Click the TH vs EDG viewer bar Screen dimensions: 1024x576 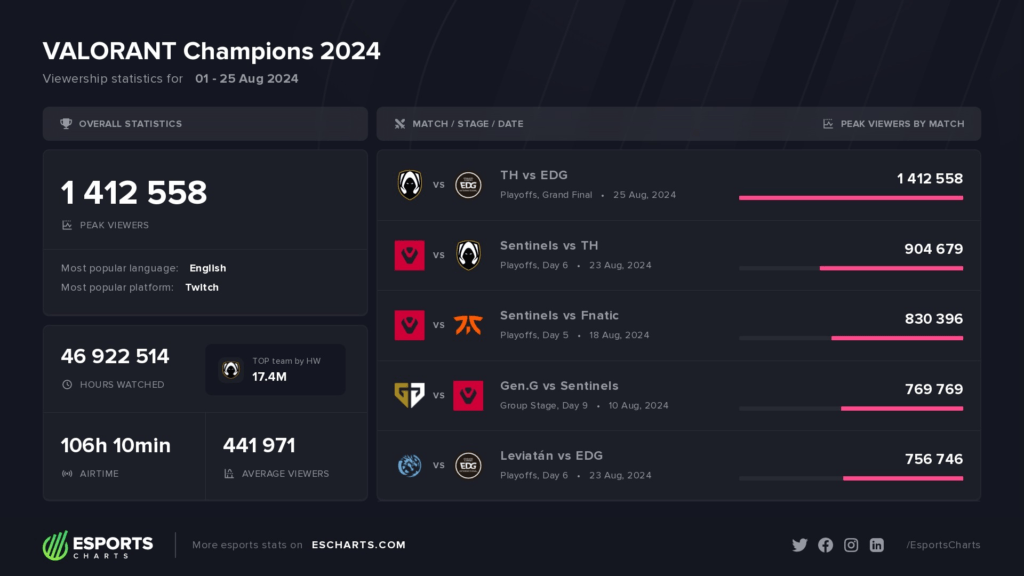pyautogui.click(x=851, y=198)
